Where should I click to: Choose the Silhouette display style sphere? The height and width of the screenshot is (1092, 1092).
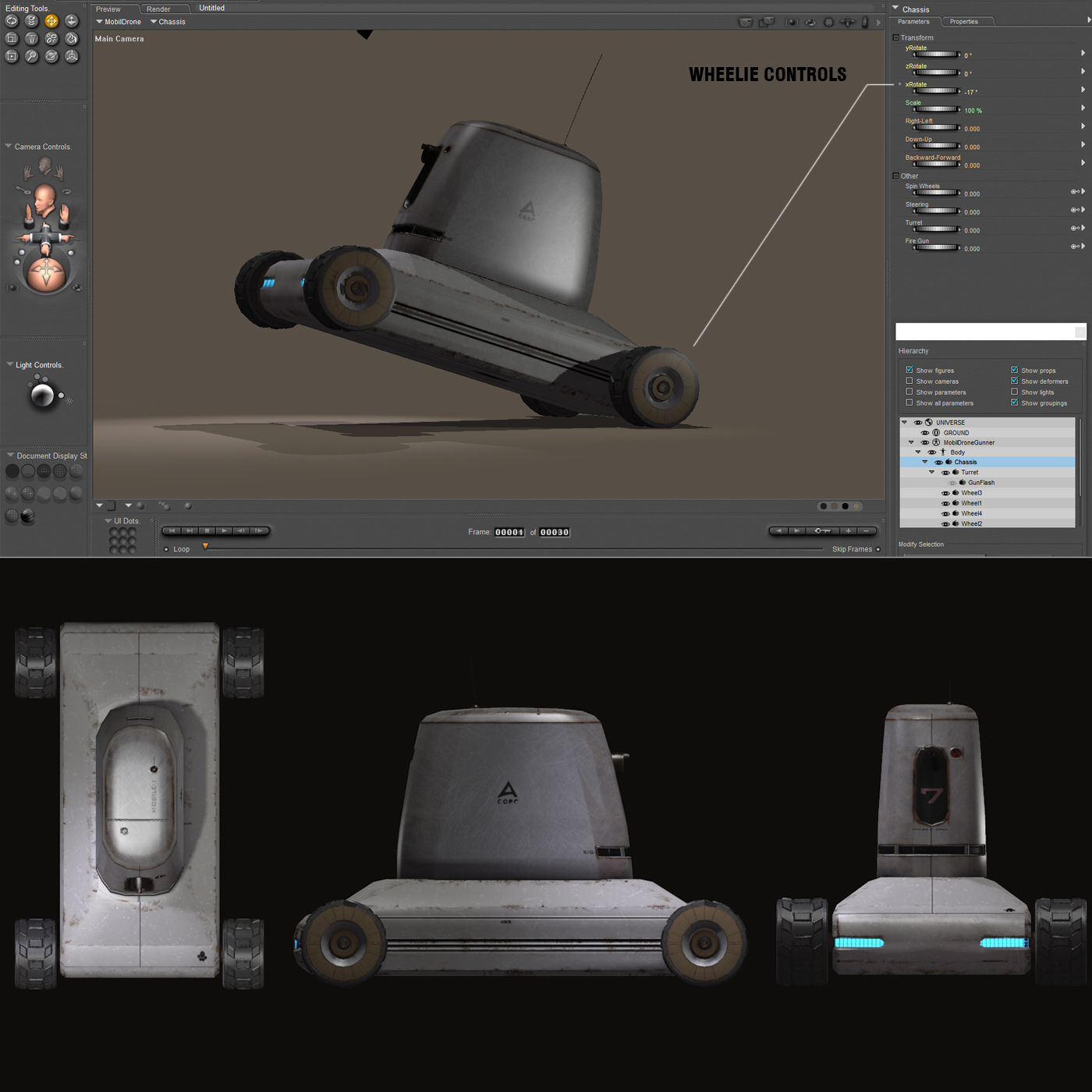pos(12,471)
